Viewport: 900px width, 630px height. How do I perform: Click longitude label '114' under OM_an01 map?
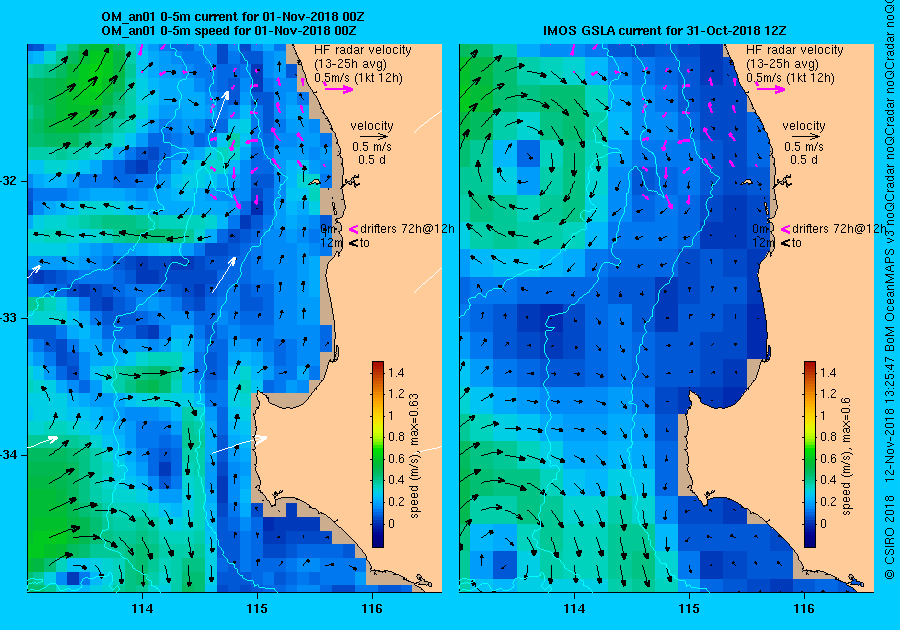coord(142,609)
